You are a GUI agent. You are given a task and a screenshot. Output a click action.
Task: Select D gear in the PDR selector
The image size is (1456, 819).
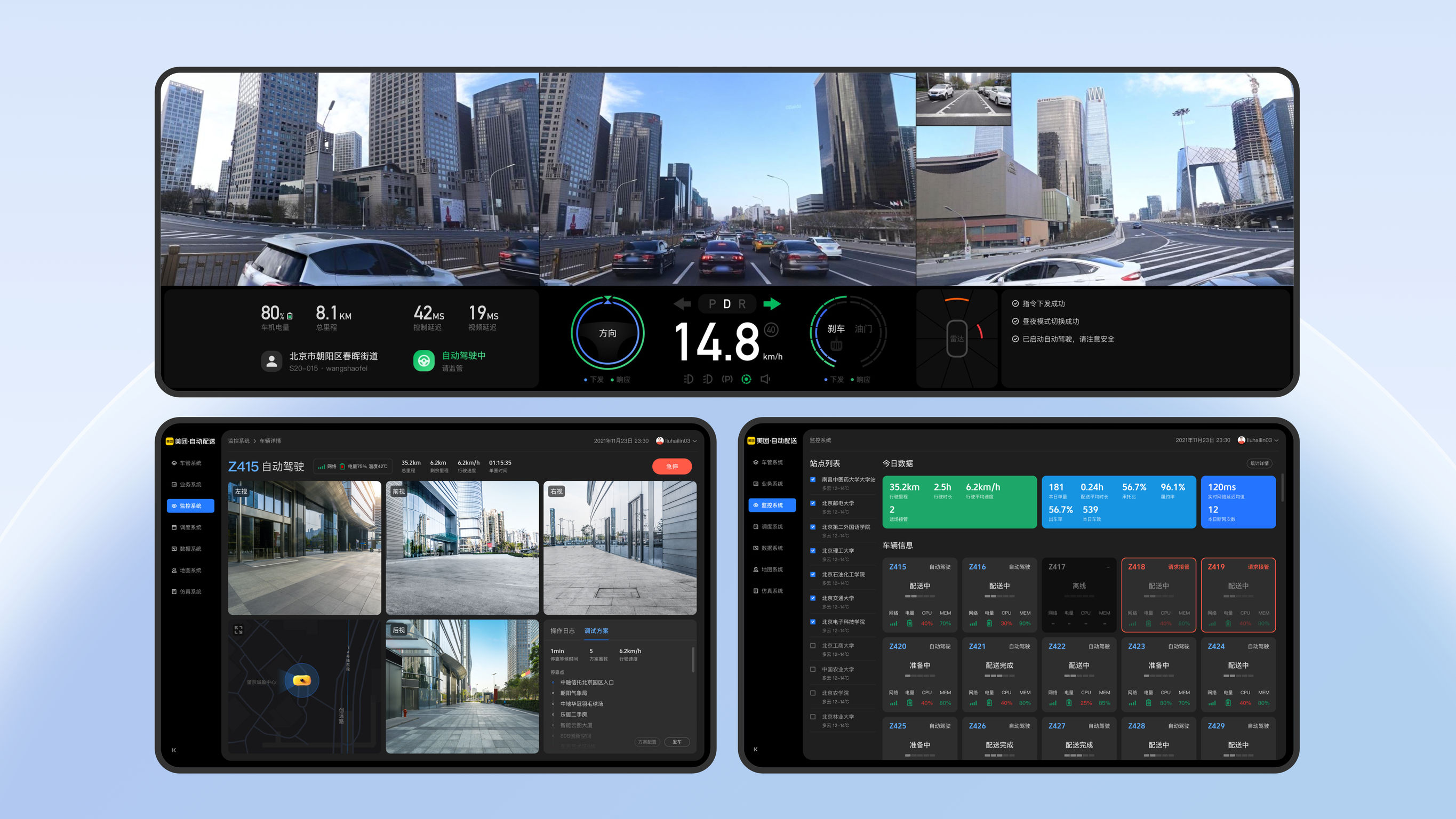[x=727, y=304]
